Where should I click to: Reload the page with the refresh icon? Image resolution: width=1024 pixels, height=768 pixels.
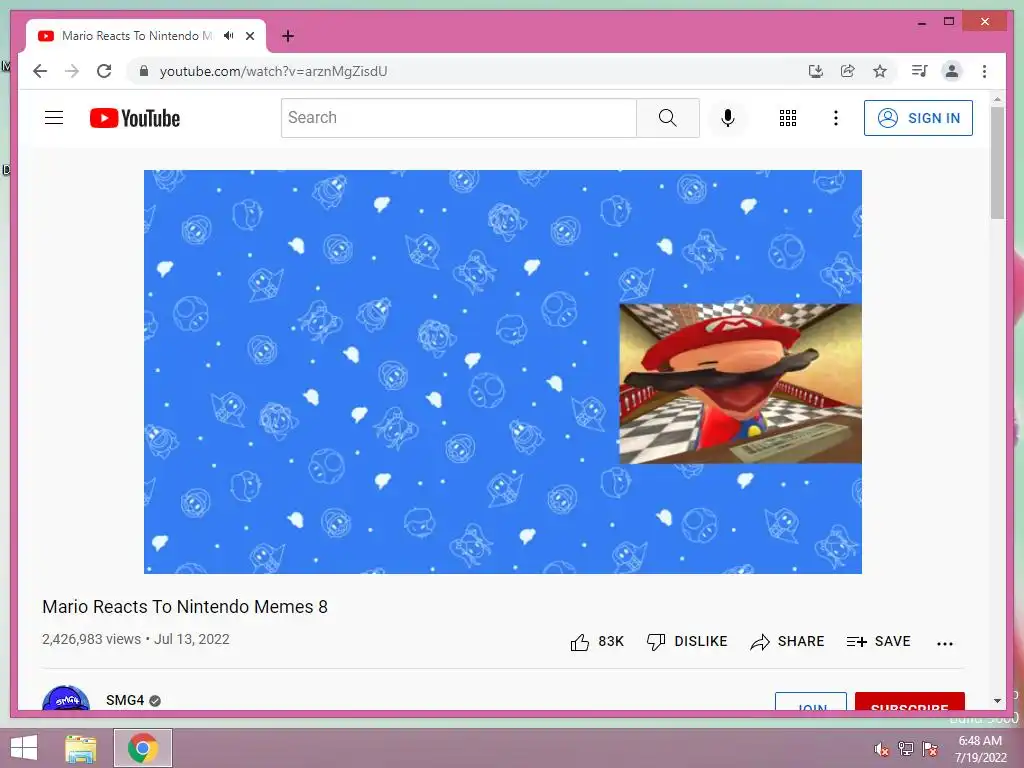point(104,71)
